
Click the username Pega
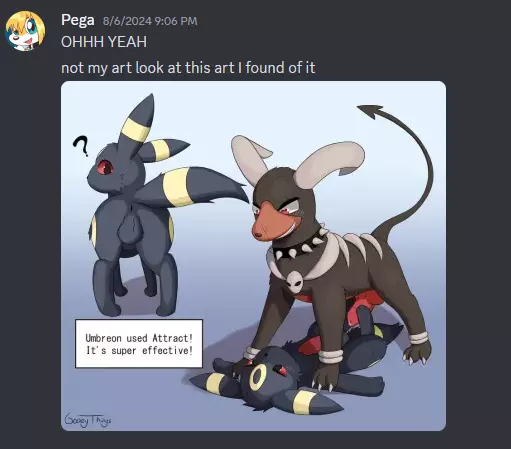pyautogui.click(x=78, y=20)
